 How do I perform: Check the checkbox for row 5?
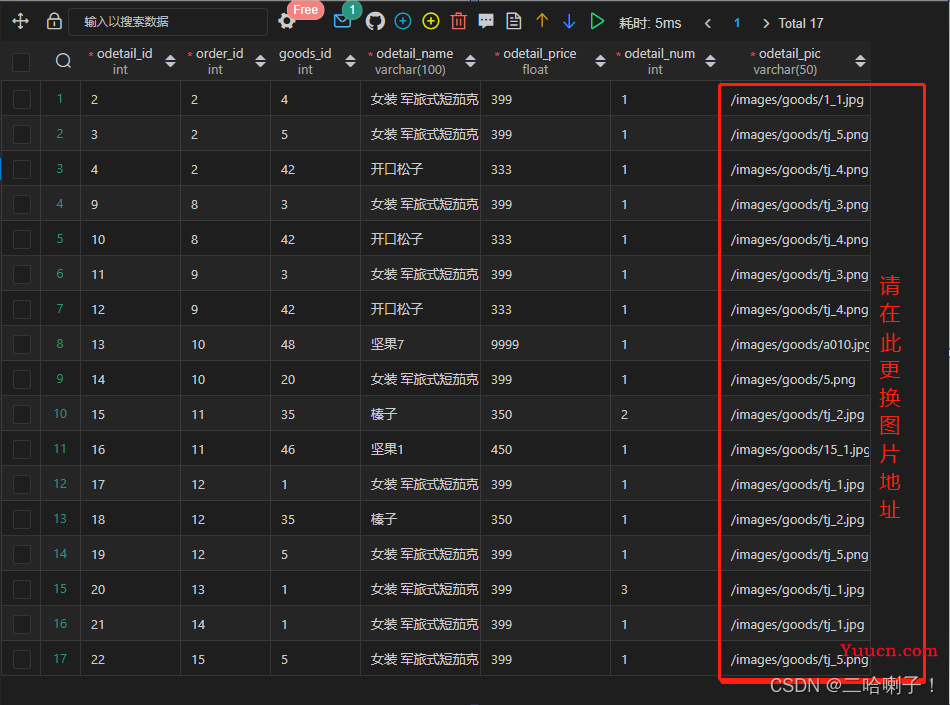22,239
